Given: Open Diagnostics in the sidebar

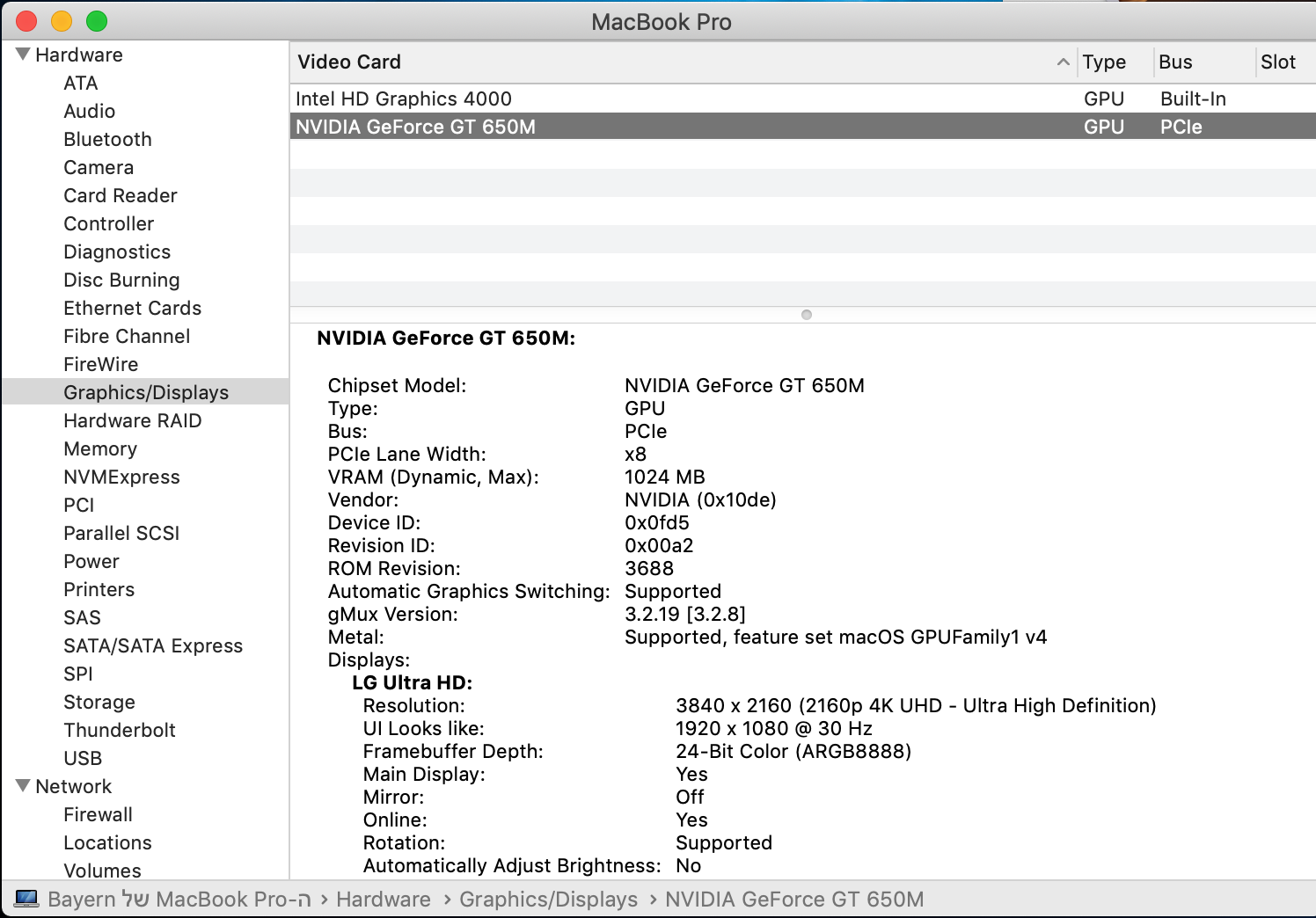Looking at the screenshot, I should (x=117, y=251).
